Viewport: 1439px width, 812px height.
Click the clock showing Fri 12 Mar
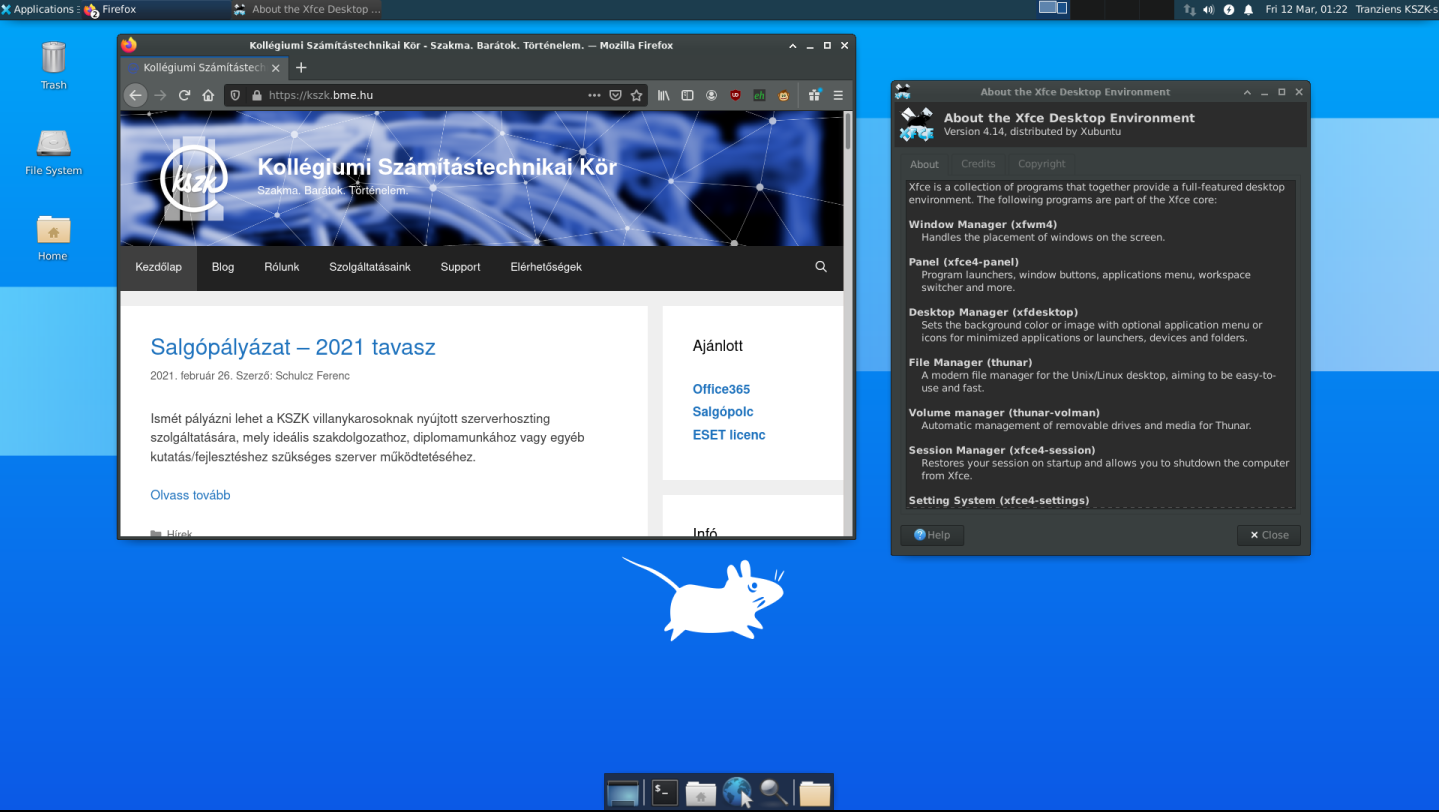pos(1306,9)
